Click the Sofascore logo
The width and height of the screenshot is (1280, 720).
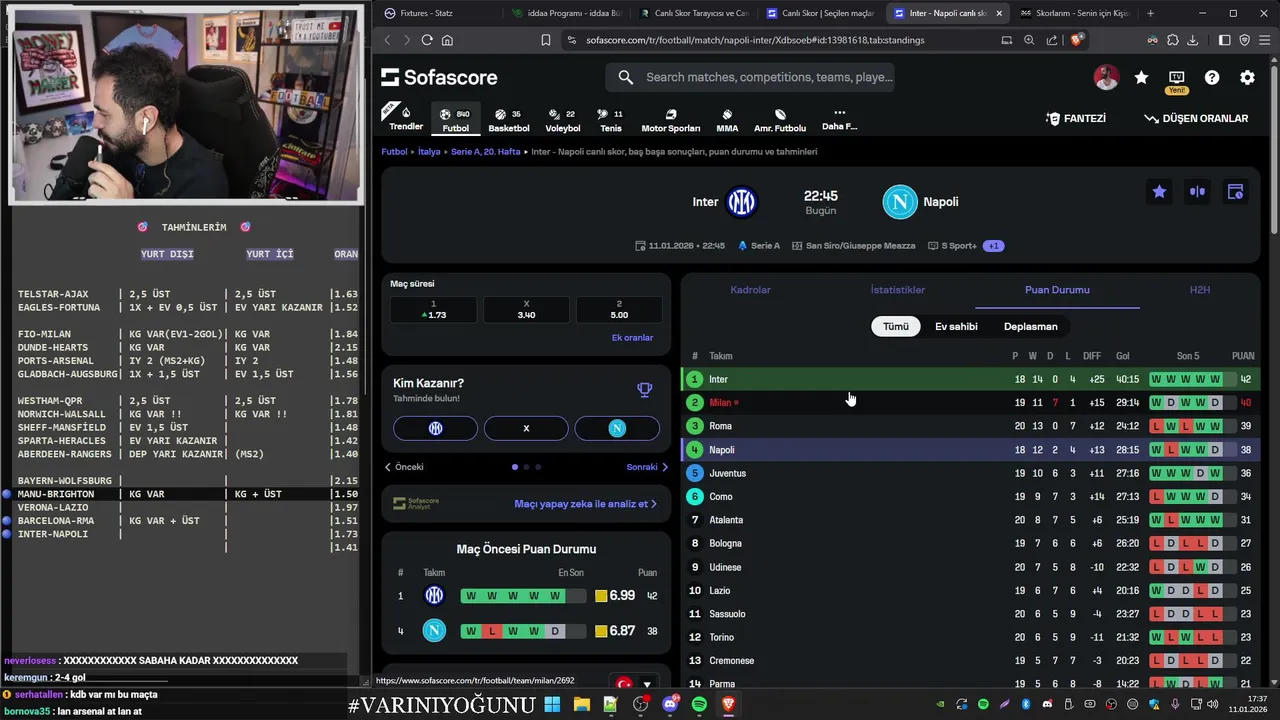point(439,77)
